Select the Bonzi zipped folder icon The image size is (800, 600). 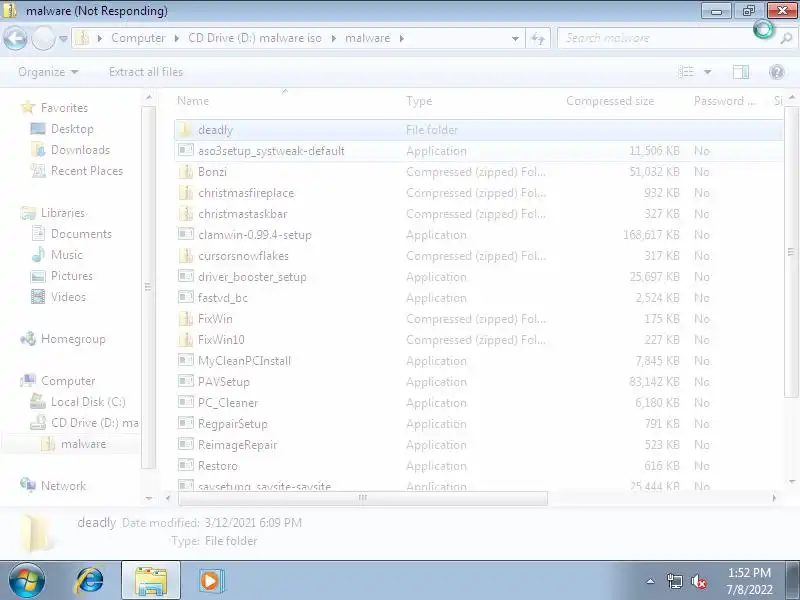coord(185,171)
